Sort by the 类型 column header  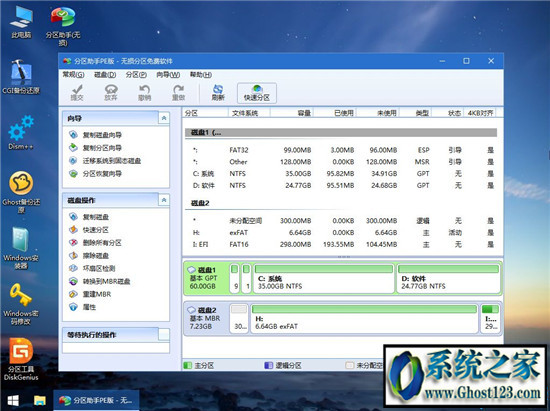pyautogui.click(x=416, y=113)
